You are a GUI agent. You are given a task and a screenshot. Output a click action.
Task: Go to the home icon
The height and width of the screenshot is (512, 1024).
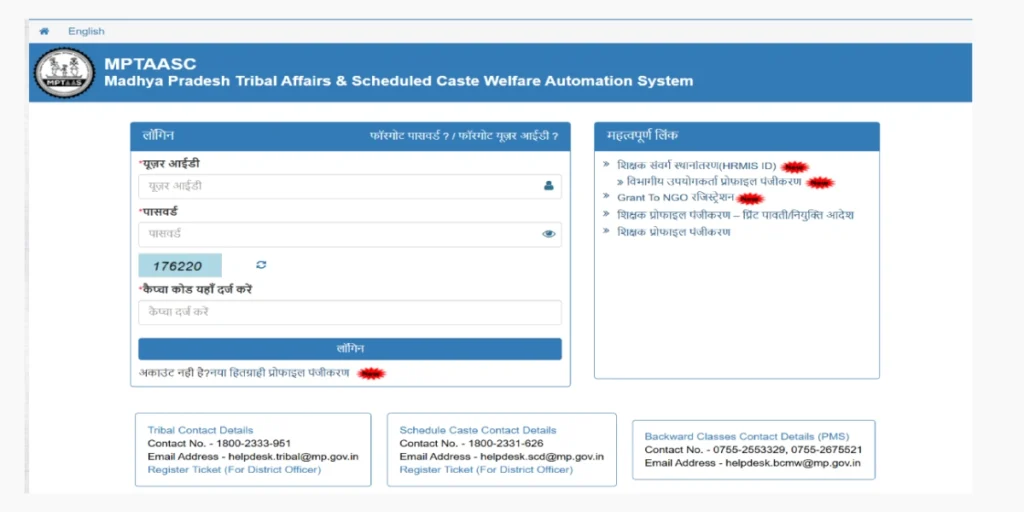click(x=44, y=31)
